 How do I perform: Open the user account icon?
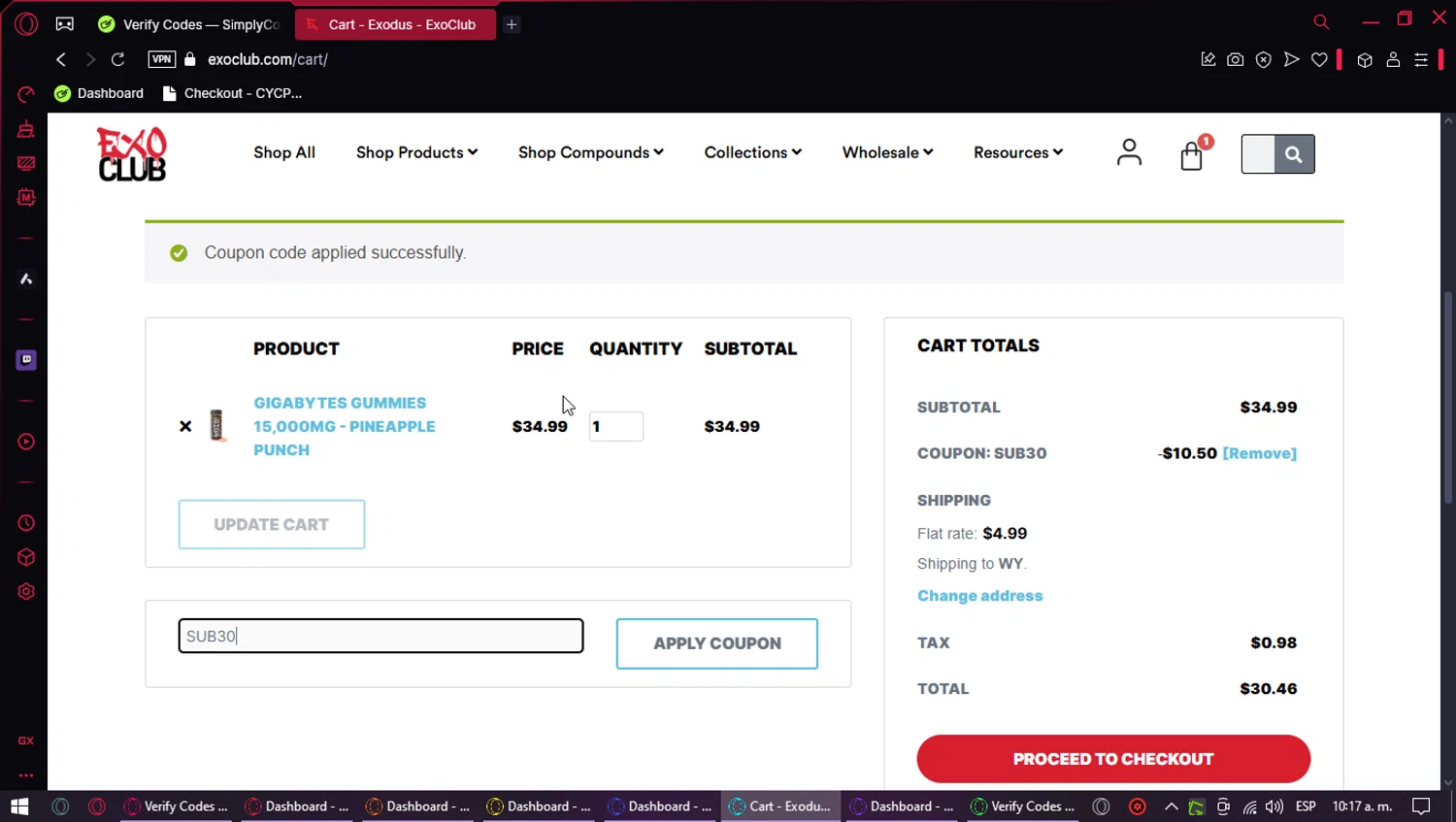click(1129, 152)
